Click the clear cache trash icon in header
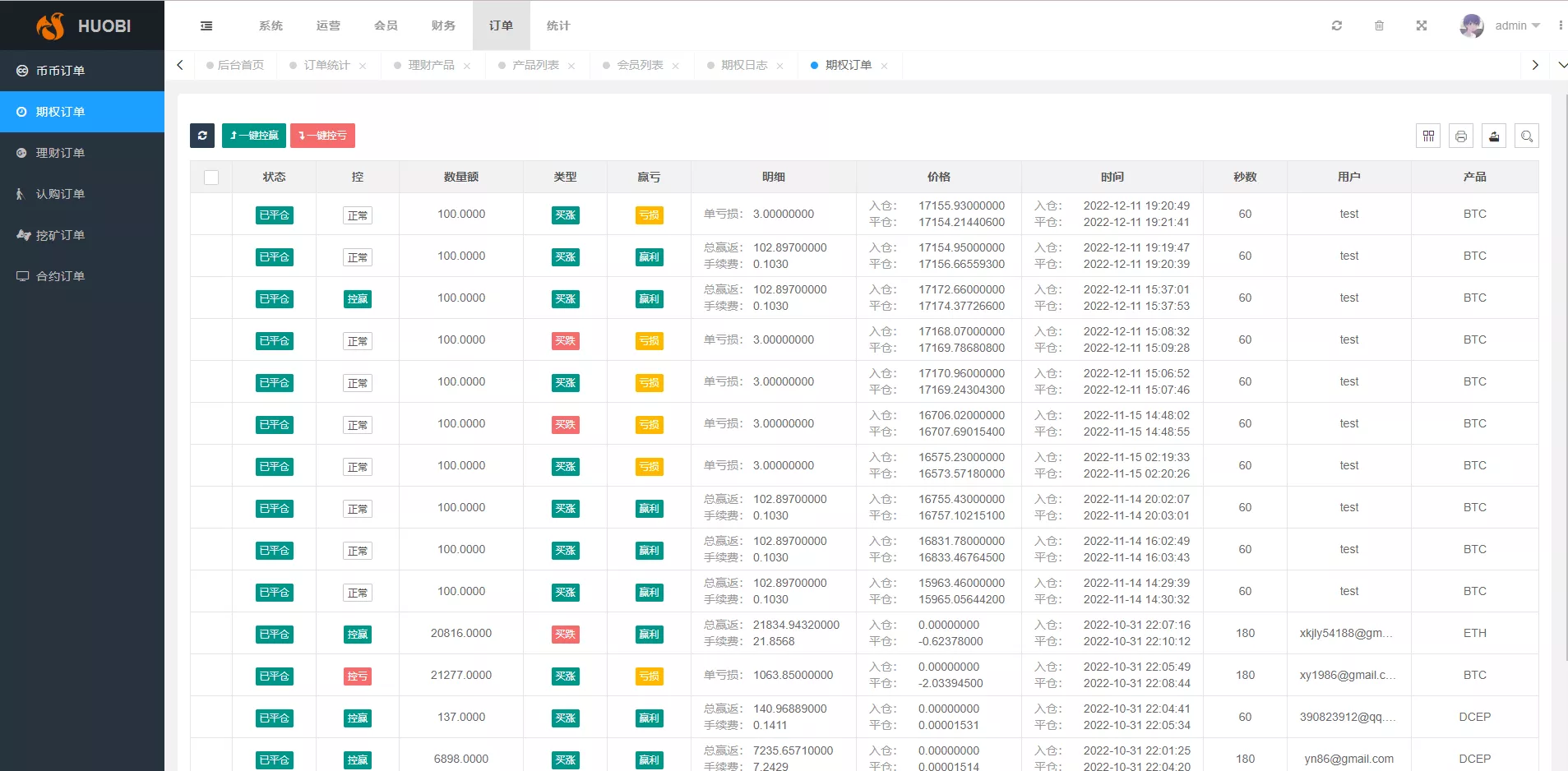Viewport: 1568px width, 771px height. [x=1380, y=25]
